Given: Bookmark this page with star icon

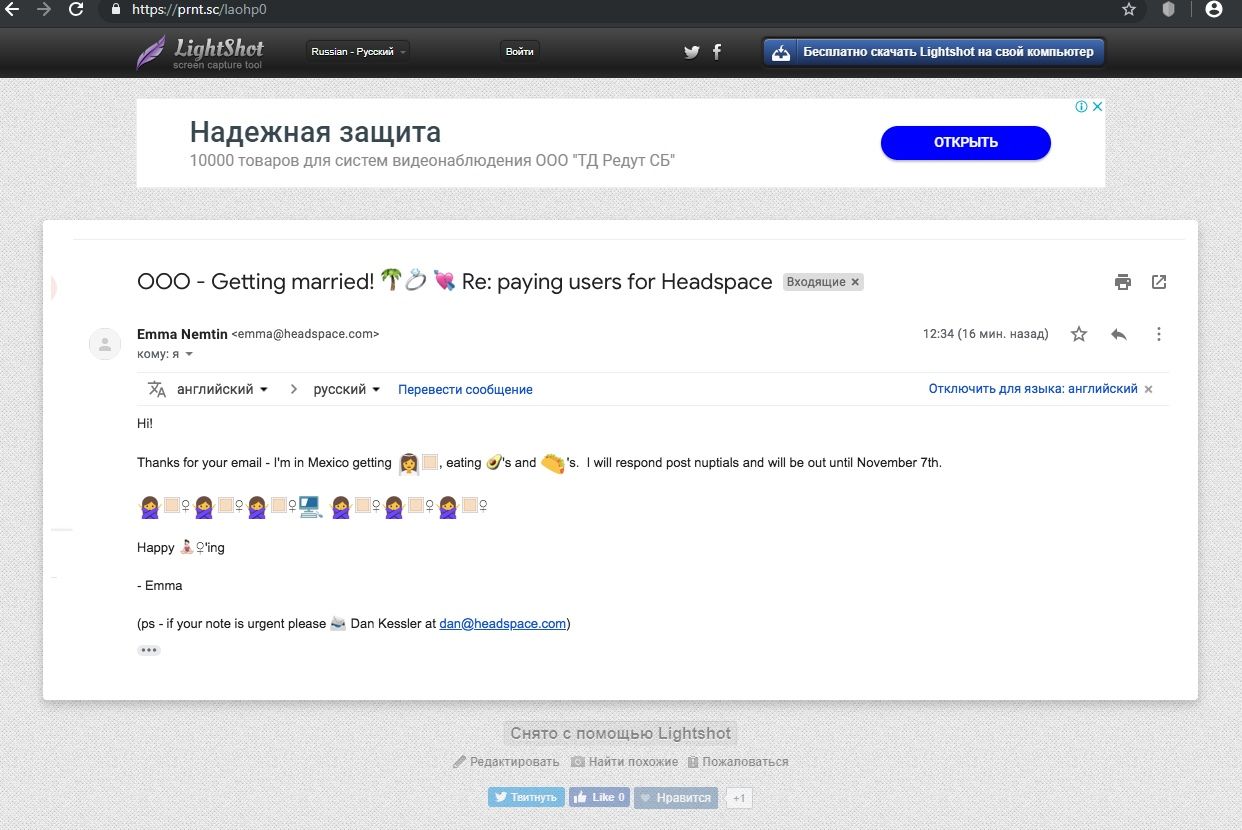Looking at the screenshot, I should coord(1129,9).
